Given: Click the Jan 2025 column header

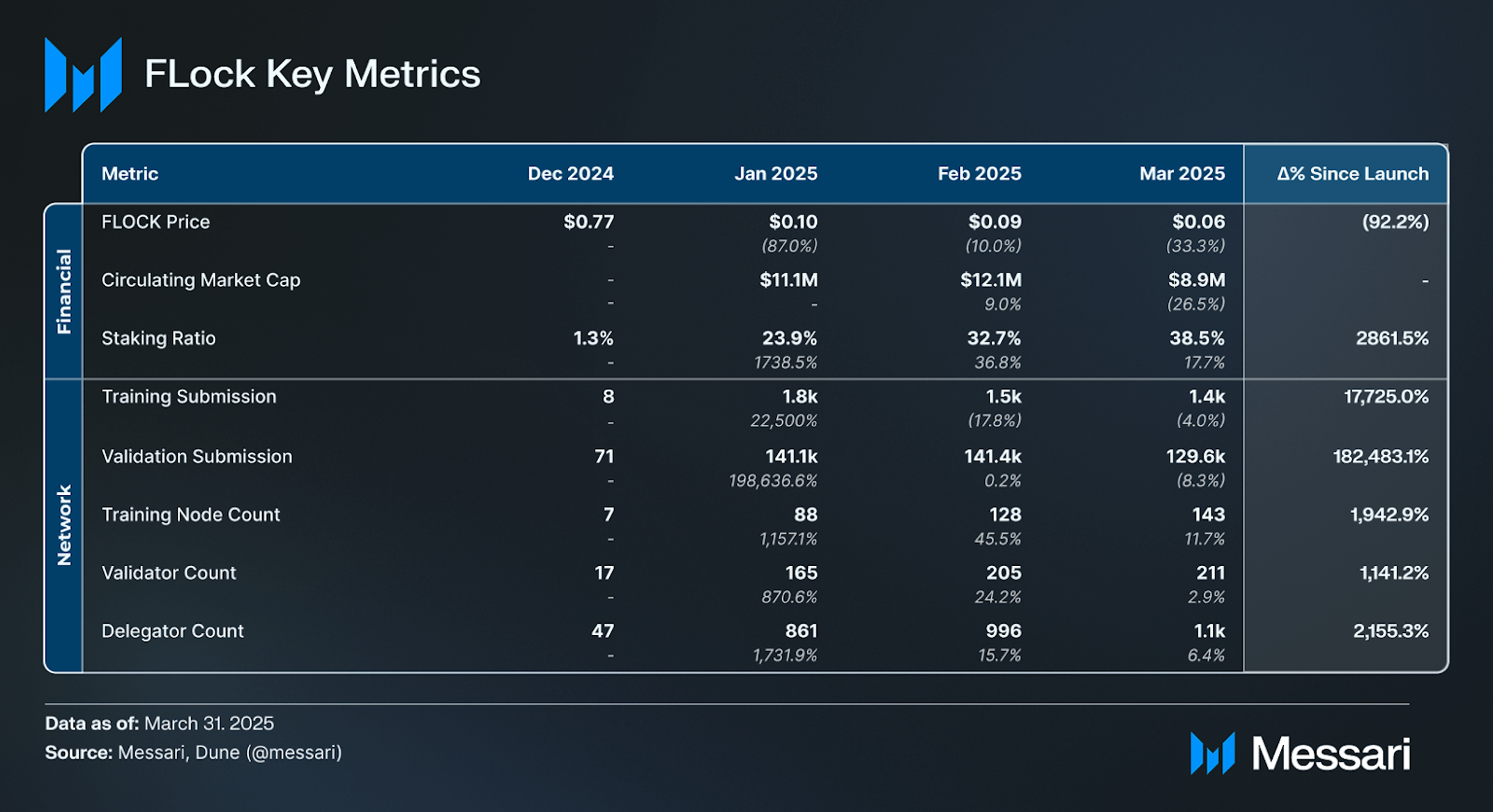Looking at the screenshot, I should 776,174.
